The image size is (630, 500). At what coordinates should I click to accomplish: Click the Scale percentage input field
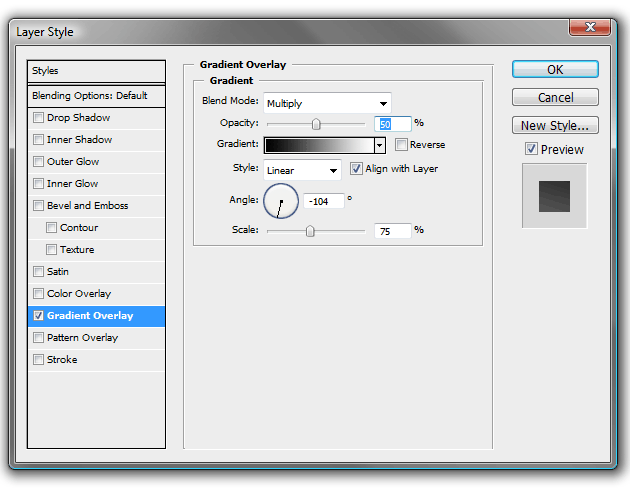click(x=393, y=231)
